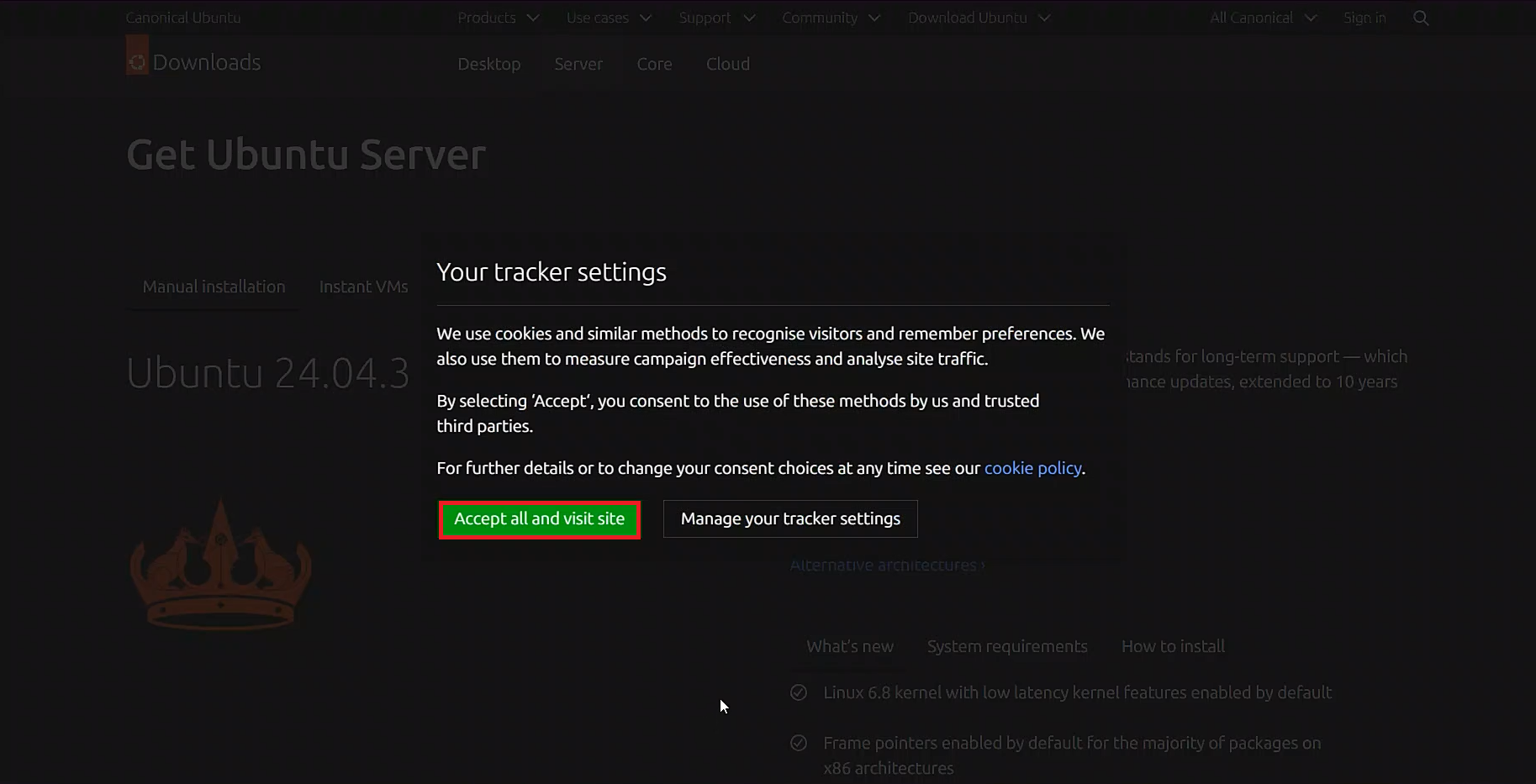The width and height of the screenshot is (1536, 784).
Task: Click the Downloads heading link
Action: 206,62
